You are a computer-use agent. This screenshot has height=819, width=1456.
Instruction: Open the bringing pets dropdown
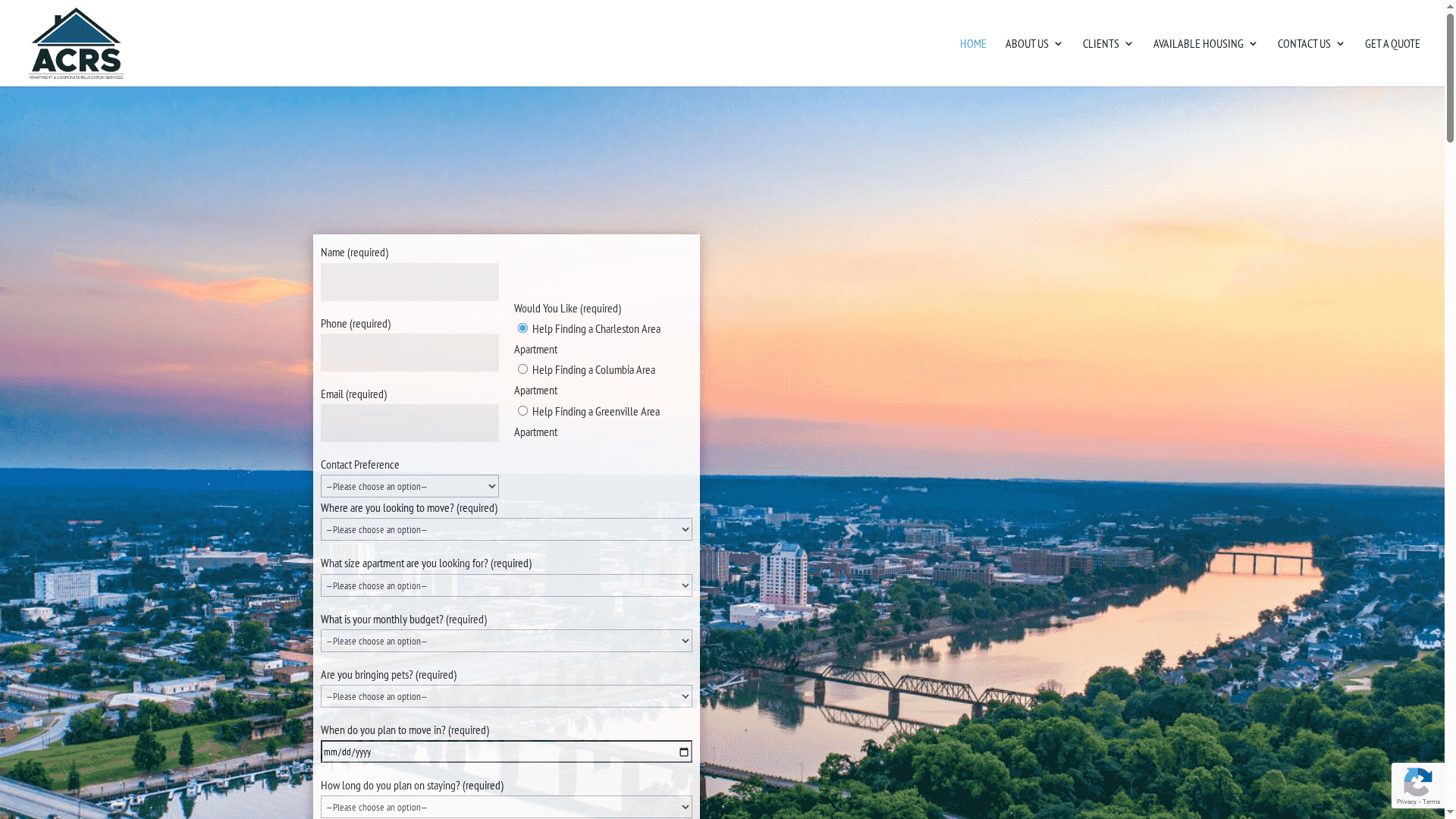[x=506, y=696]
